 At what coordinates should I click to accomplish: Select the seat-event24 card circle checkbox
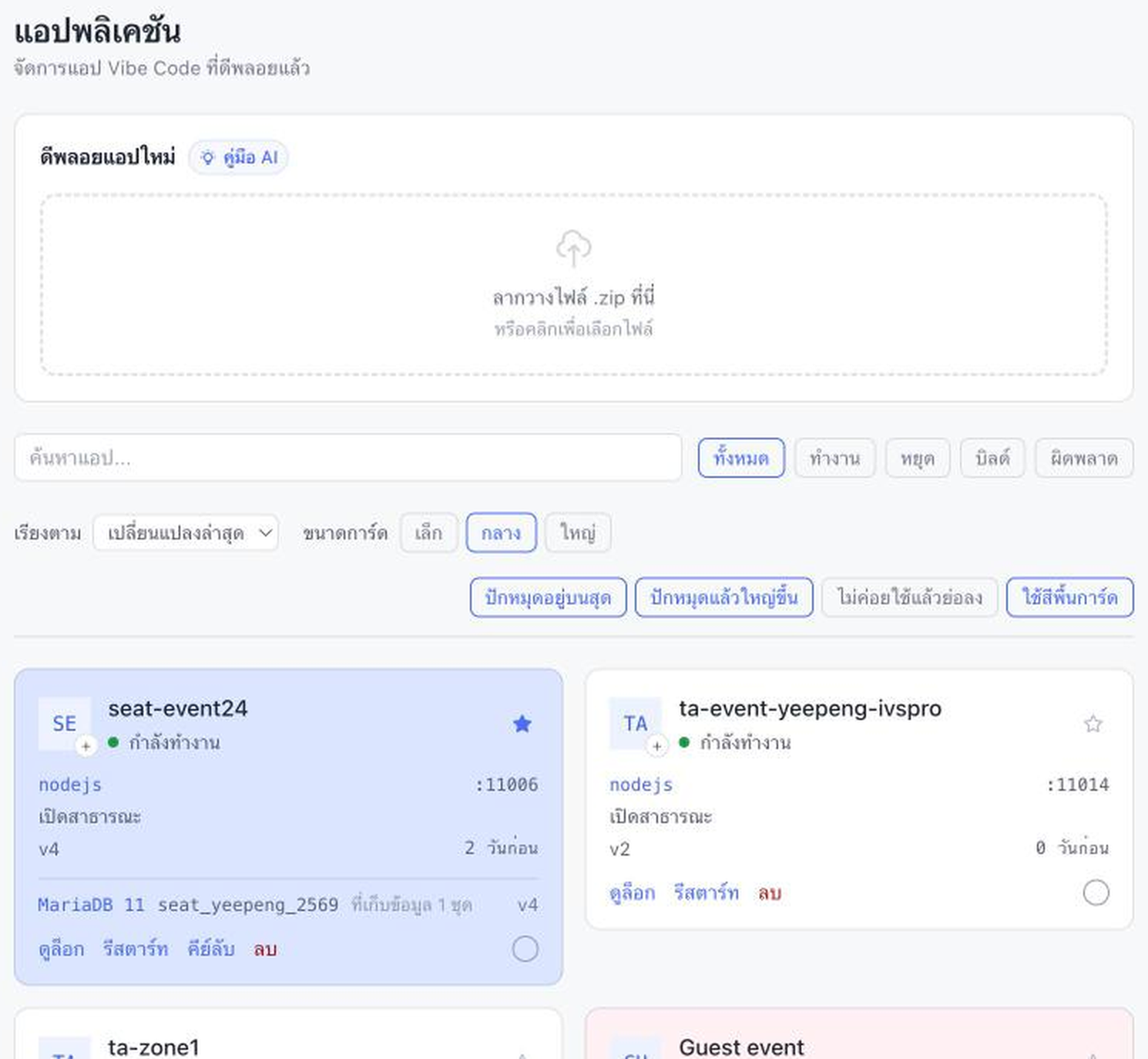coord(525,949)
